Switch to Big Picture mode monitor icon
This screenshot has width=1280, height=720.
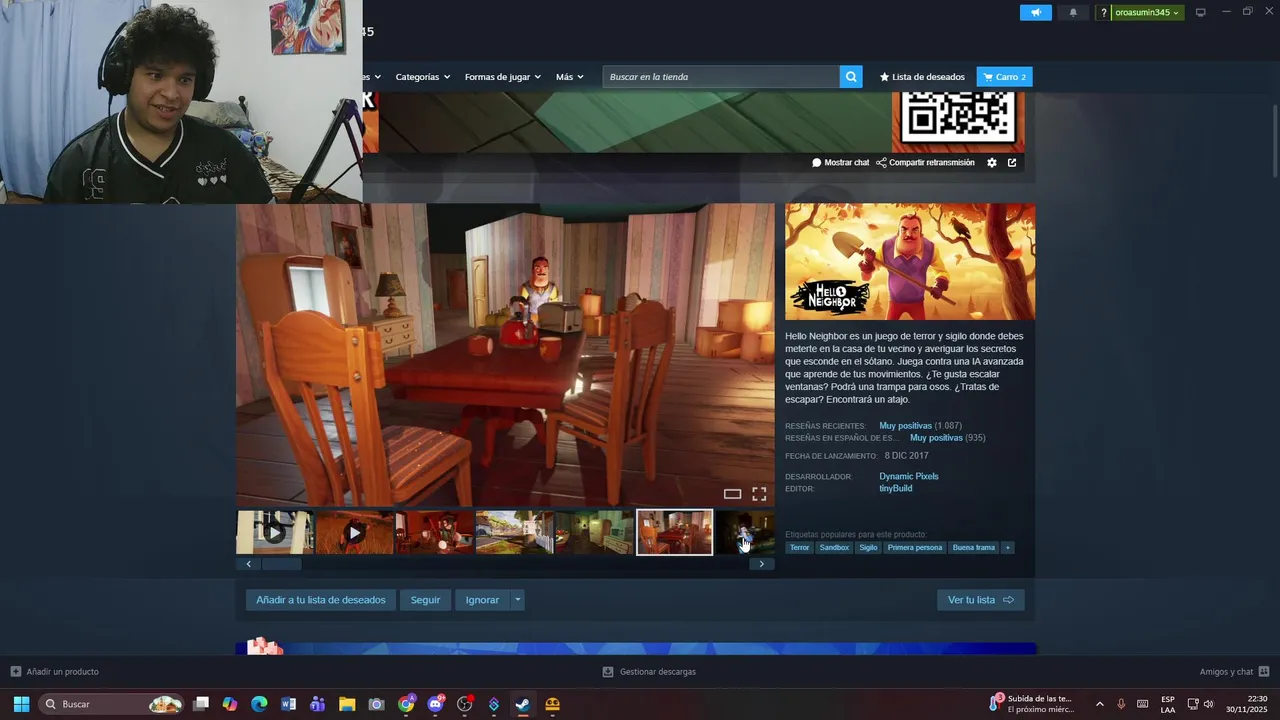point(1201,13)
